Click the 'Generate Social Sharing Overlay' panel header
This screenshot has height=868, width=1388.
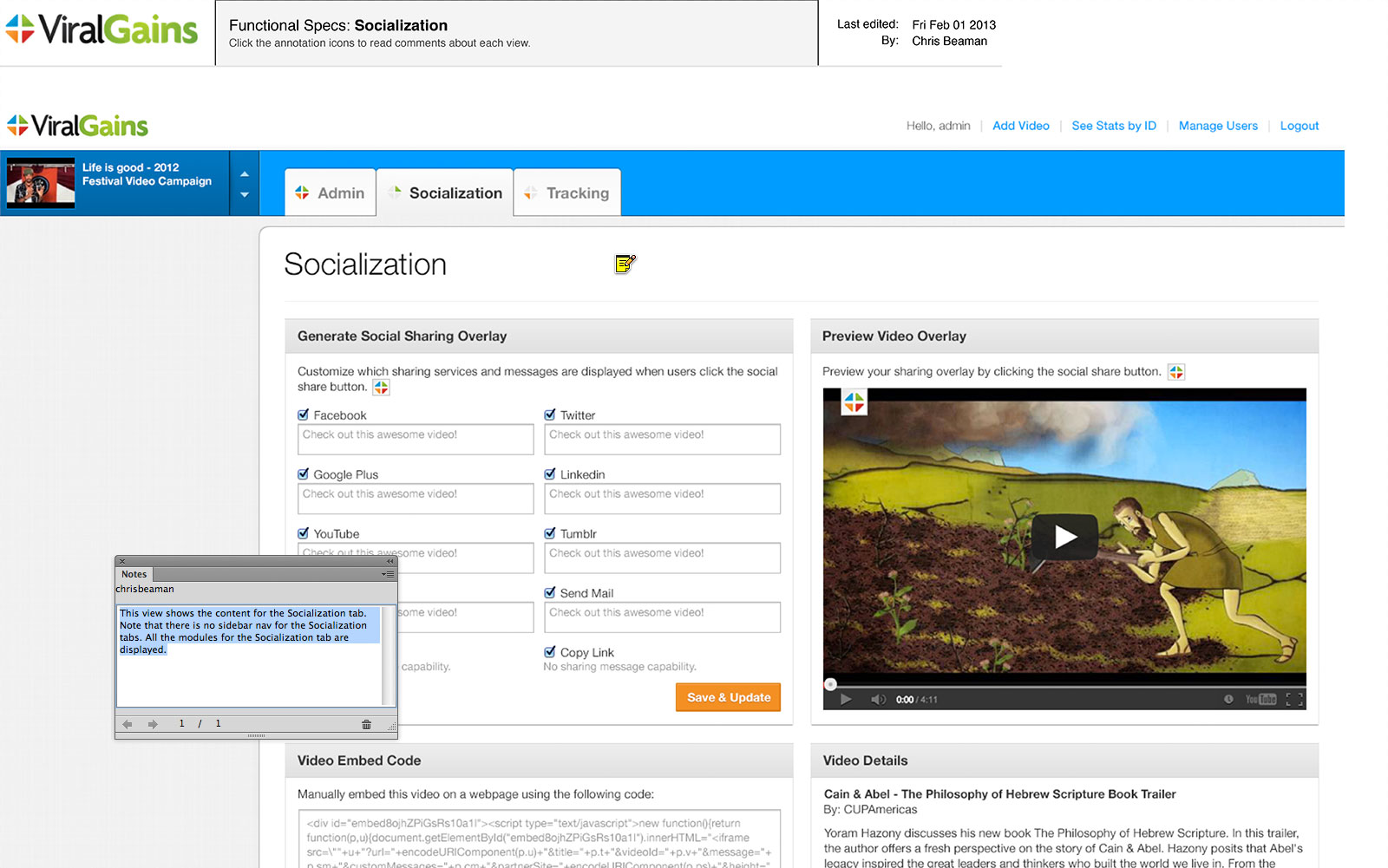tap(539, 336)
